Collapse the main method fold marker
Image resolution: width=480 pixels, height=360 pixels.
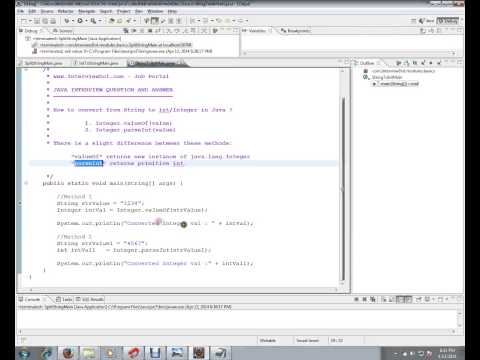click(26, 183)
